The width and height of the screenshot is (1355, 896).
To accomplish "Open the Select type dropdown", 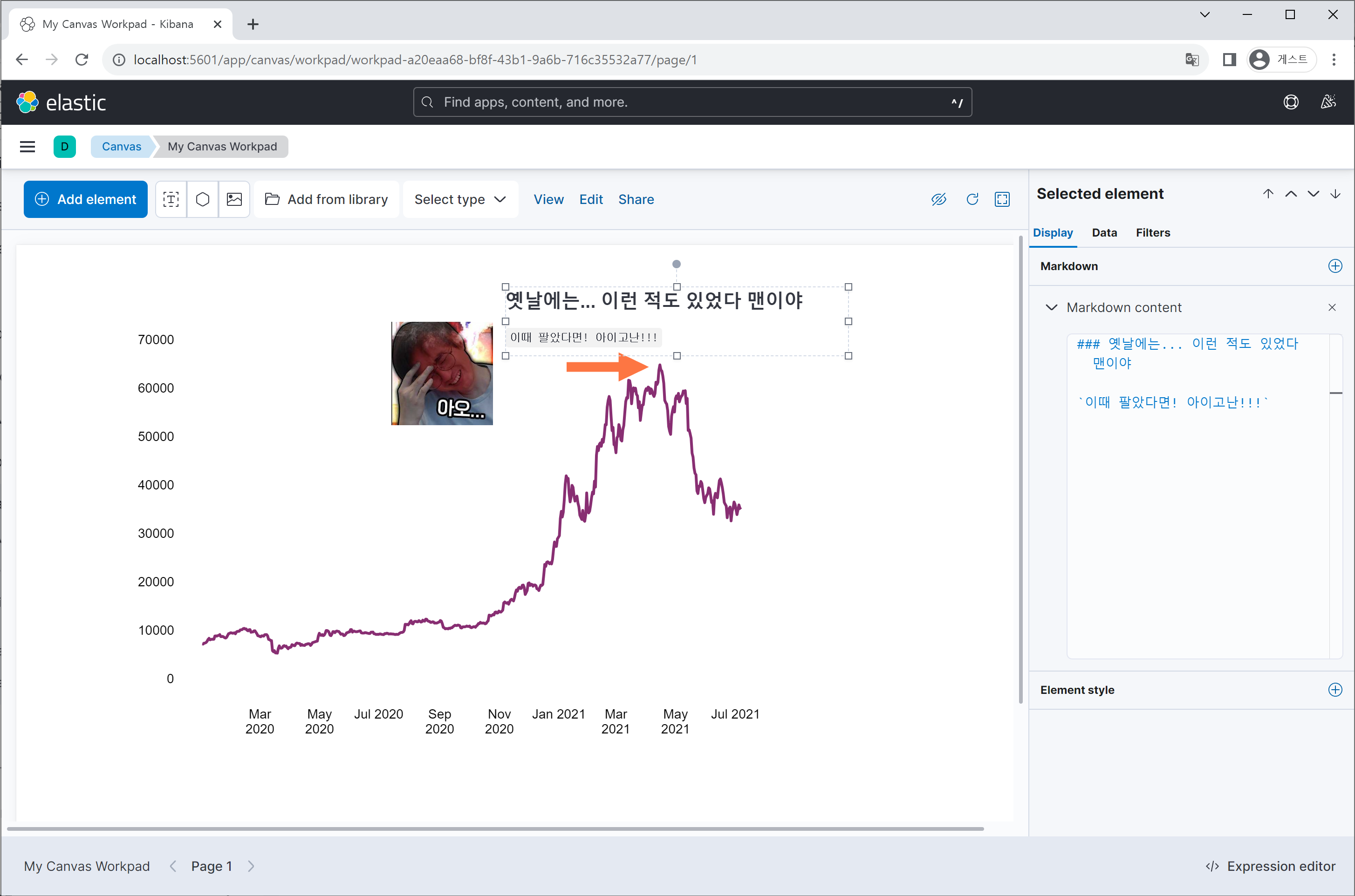I will coord(460,199).
